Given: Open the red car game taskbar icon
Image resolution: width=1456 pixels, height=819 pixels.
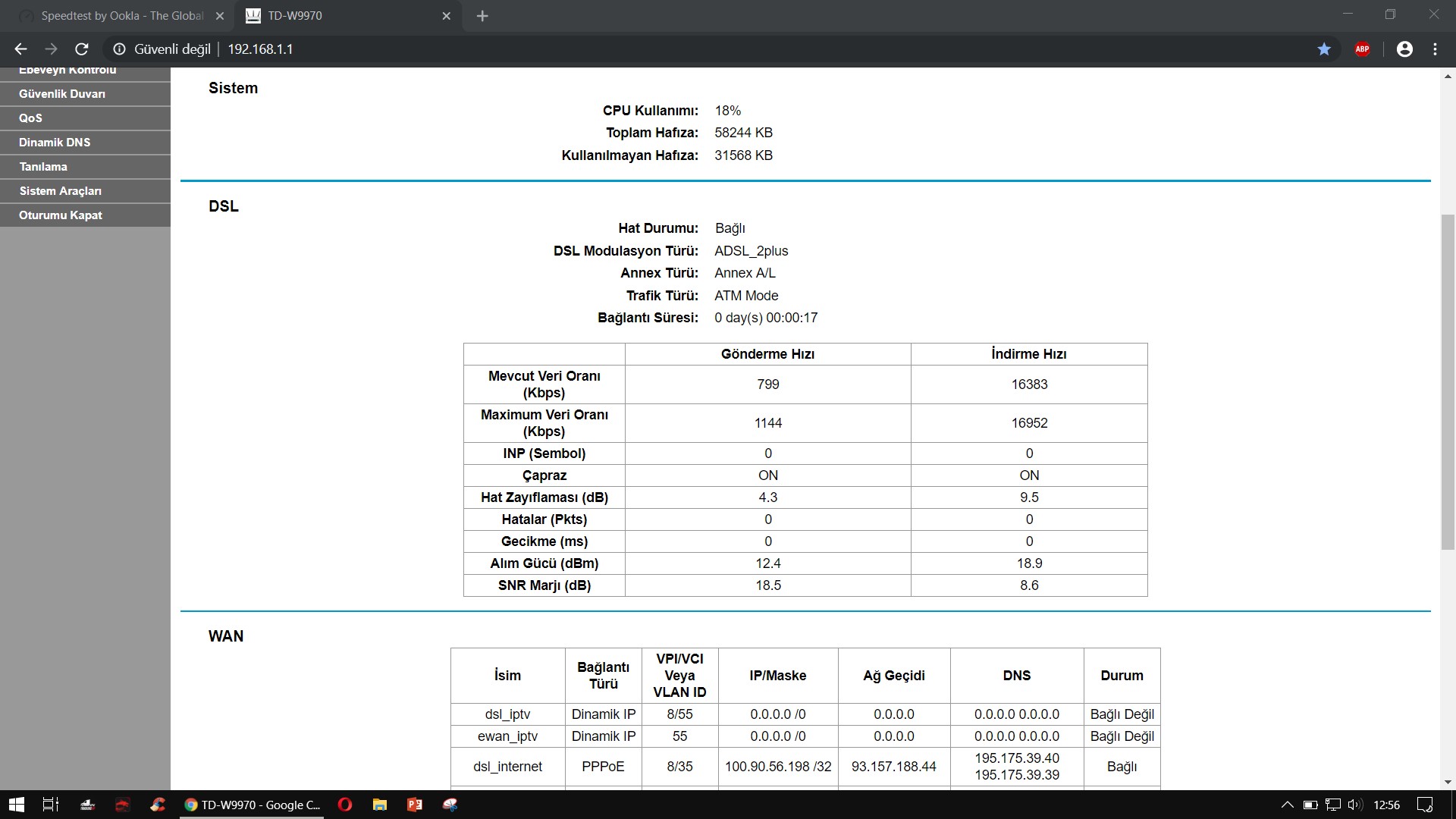Looking at the screenshot, I should tap(122, 805).
